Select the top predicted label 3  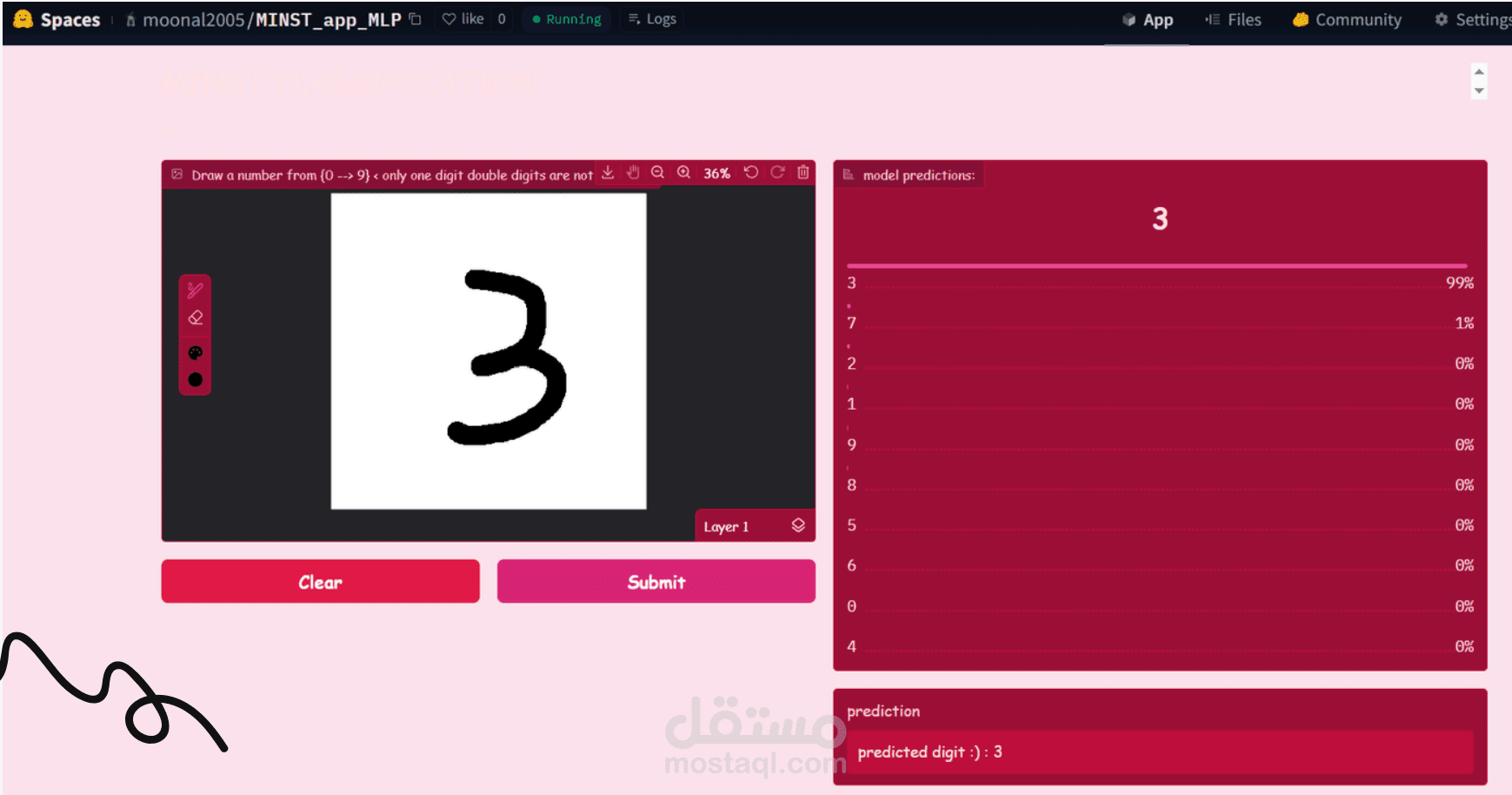[x=1160, y=218]
